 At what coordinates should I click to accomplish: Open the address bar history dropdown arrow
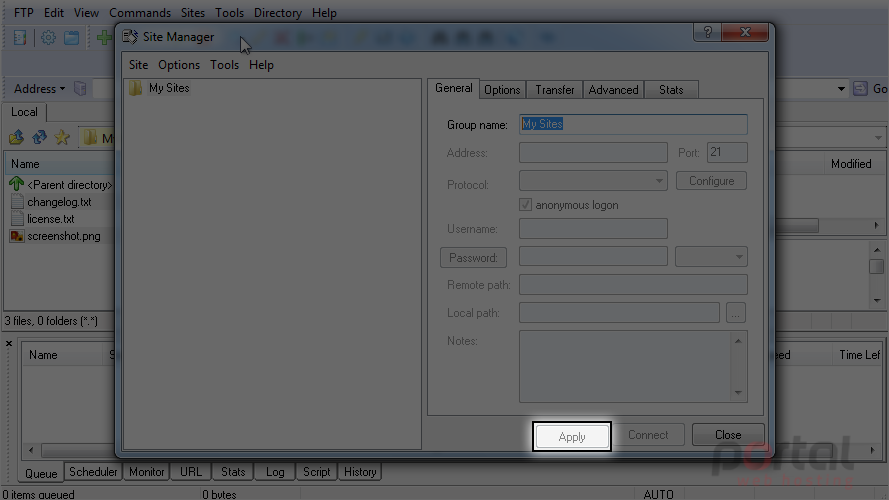841,89
